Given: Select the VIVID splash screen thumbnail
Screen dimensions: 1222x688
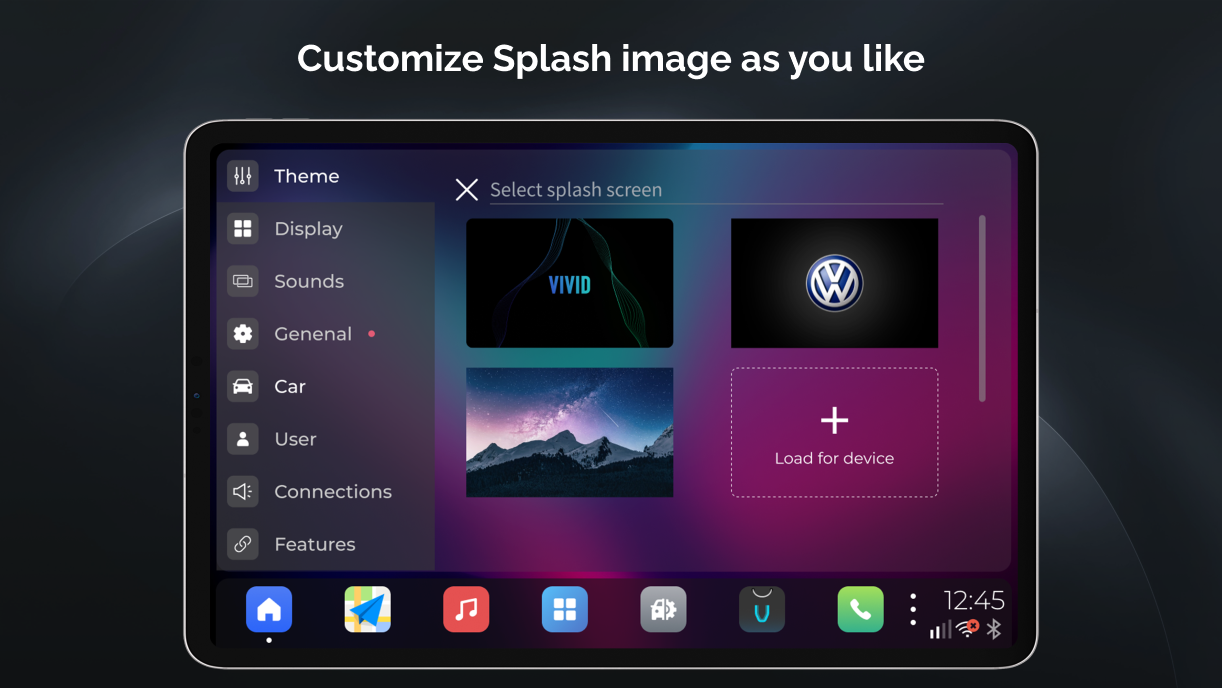Looking at the screenshot, I should pos(569,283).
